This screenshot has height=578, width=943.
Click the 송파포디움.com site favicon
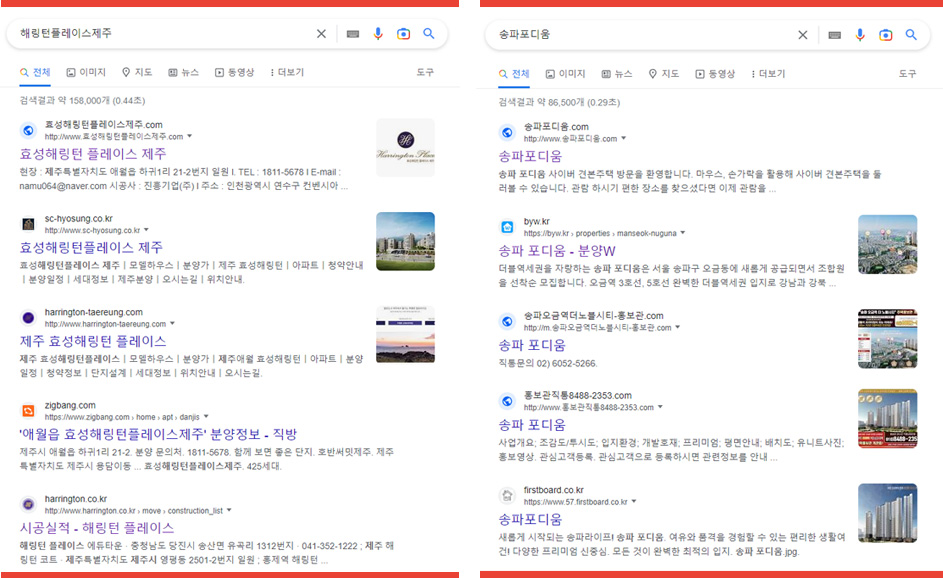(507, 132)
